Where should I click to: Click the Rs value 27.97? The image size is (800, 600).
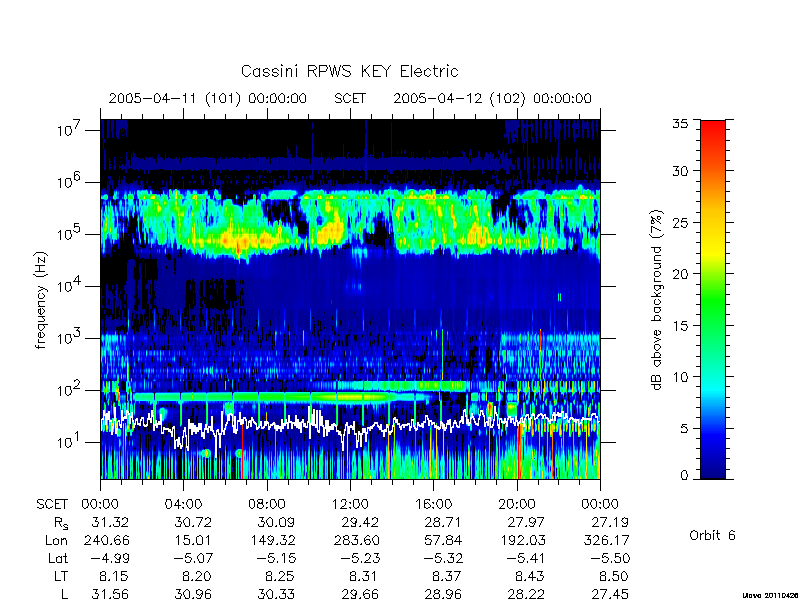(x=526, y=522)
